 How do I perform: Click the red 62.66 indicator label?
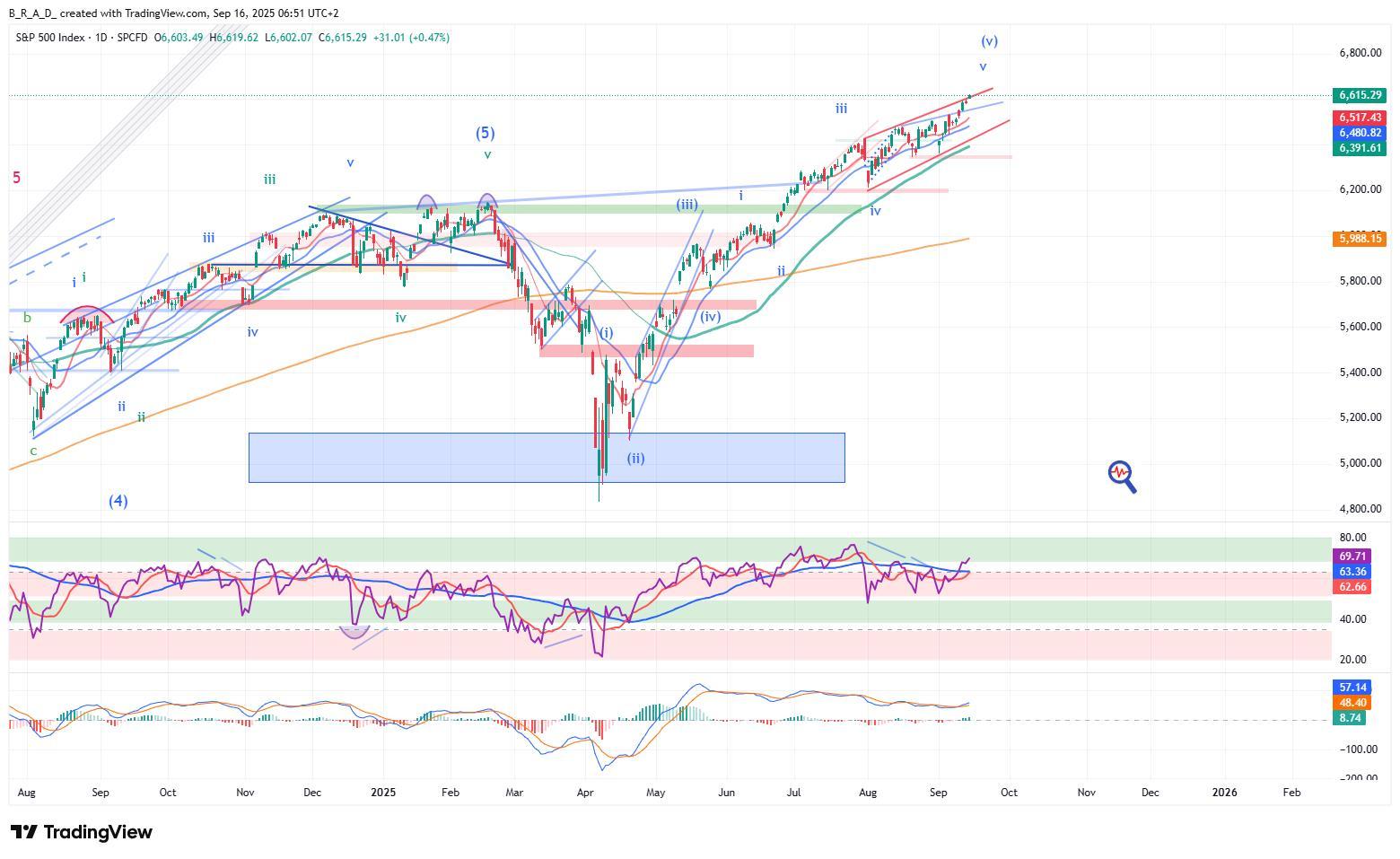(1352, 587)
